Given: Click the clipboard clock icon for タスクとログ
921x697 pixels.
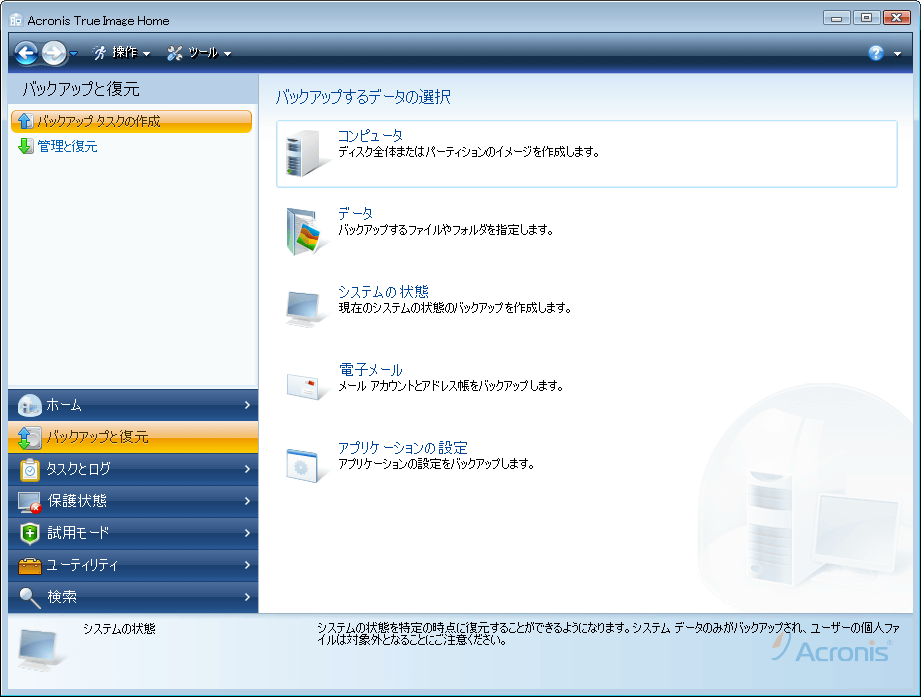Looking at the screenshot, I should click(29, 469).
